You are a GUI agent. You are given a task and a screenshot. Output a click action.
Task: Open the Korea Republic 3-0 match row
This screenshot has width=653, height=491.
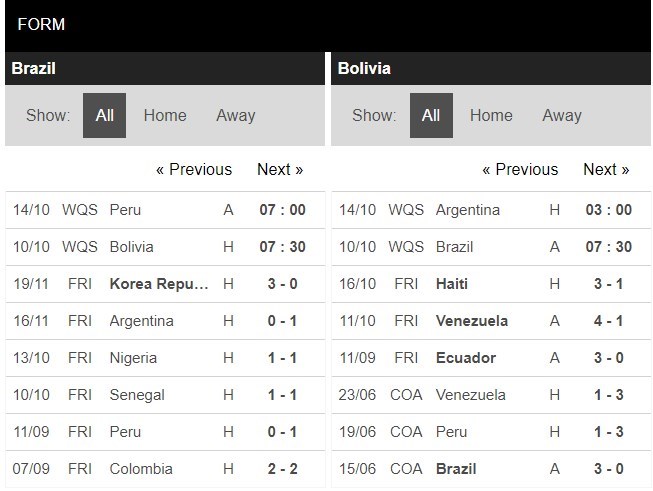coord(165,284)
